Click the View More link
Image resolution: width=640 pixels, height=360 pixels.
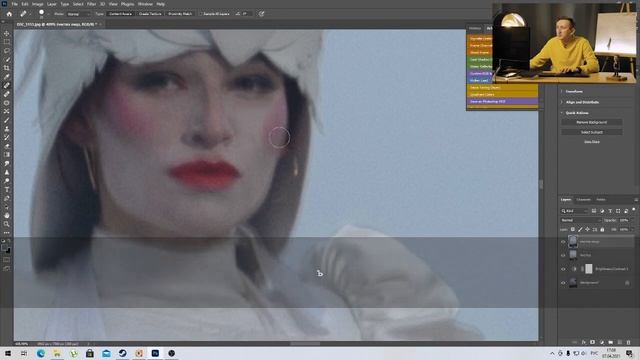coord(591,142)
